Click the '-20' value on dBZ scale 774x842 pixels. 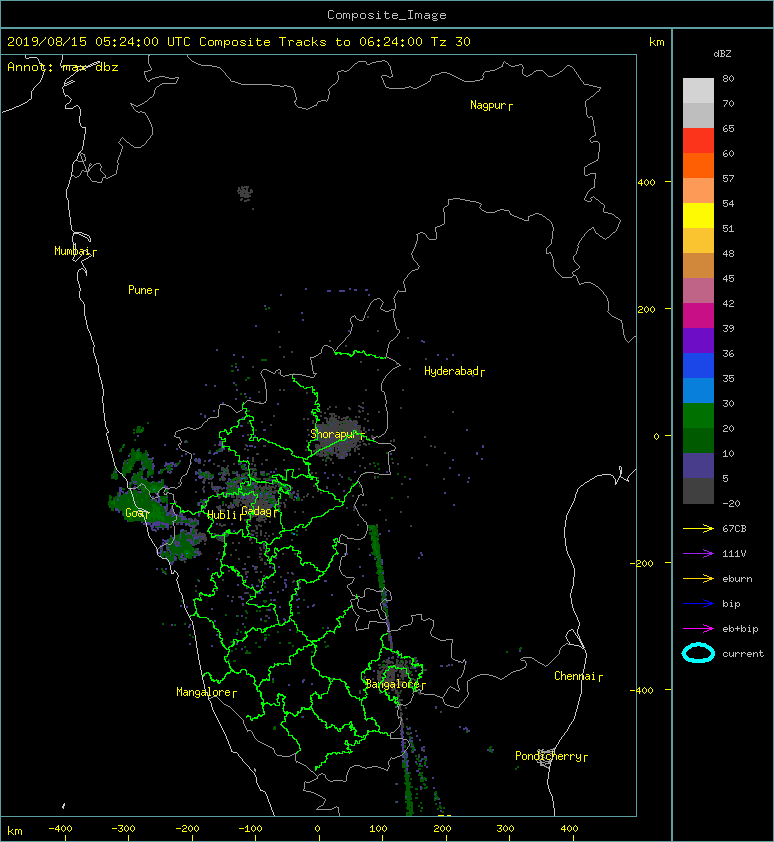[731, 504]
